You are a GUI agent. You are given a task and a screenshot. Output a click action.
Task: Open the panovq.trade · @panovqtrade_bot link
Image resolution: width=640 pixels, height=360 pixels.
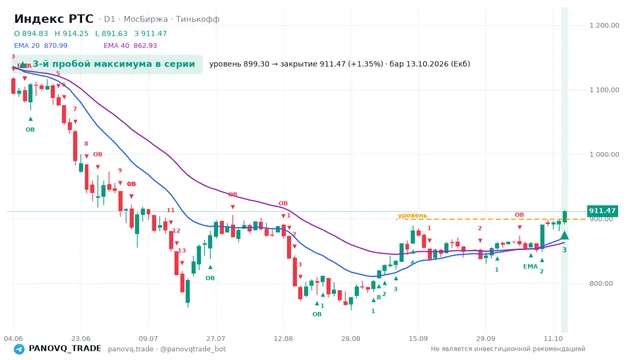point(167,349)
